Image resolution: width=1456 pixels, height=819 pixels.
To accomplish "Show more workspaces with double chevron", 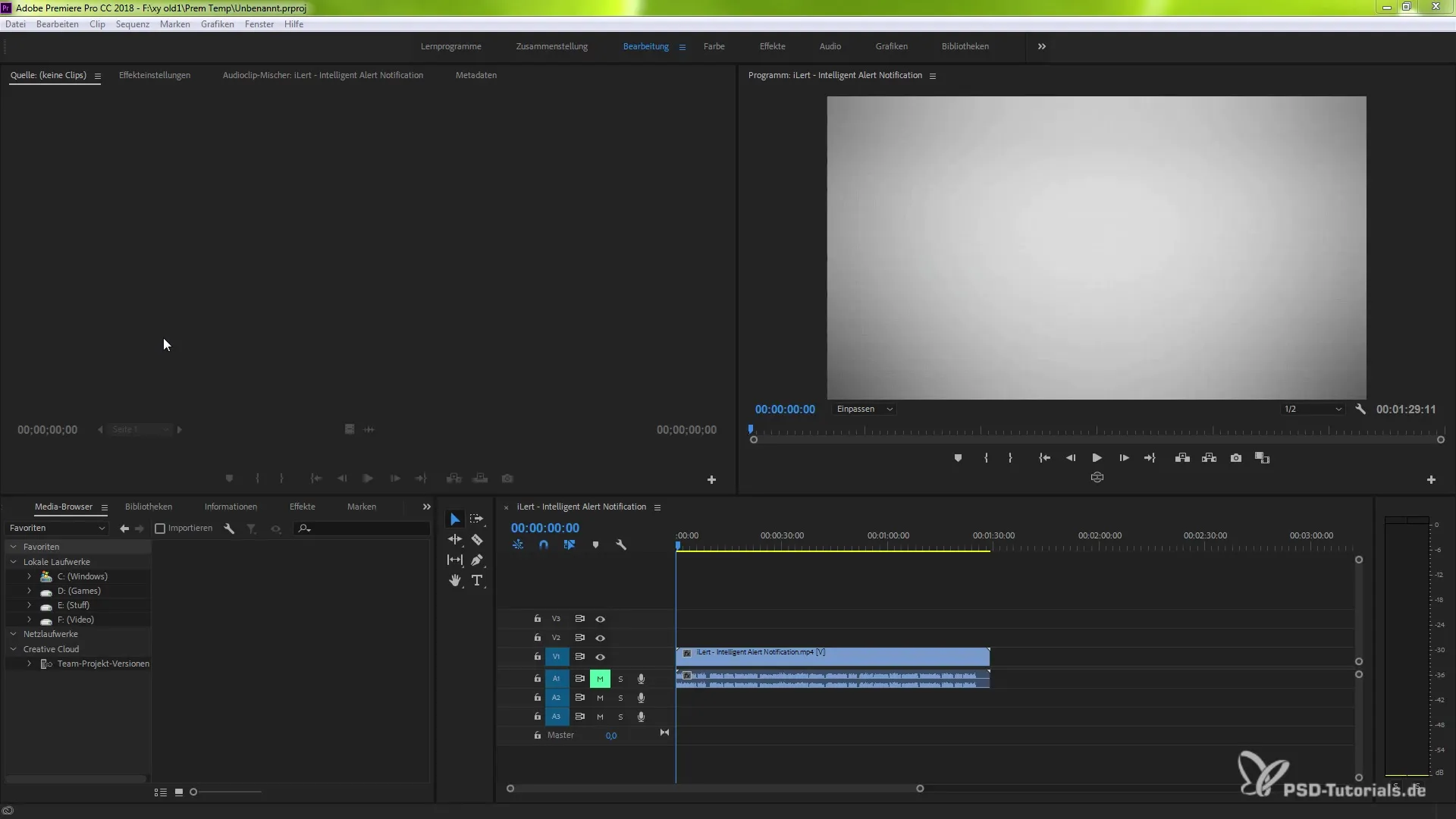I will [x=1042, y=47].
